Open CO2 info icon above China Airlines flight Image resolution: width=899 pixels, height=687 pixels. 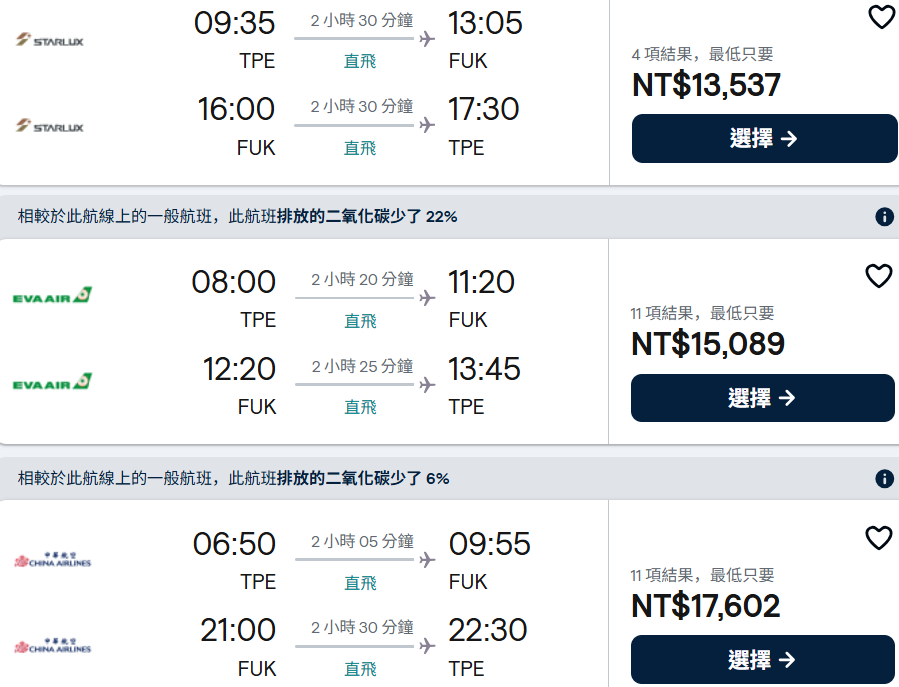click(884, 479)
